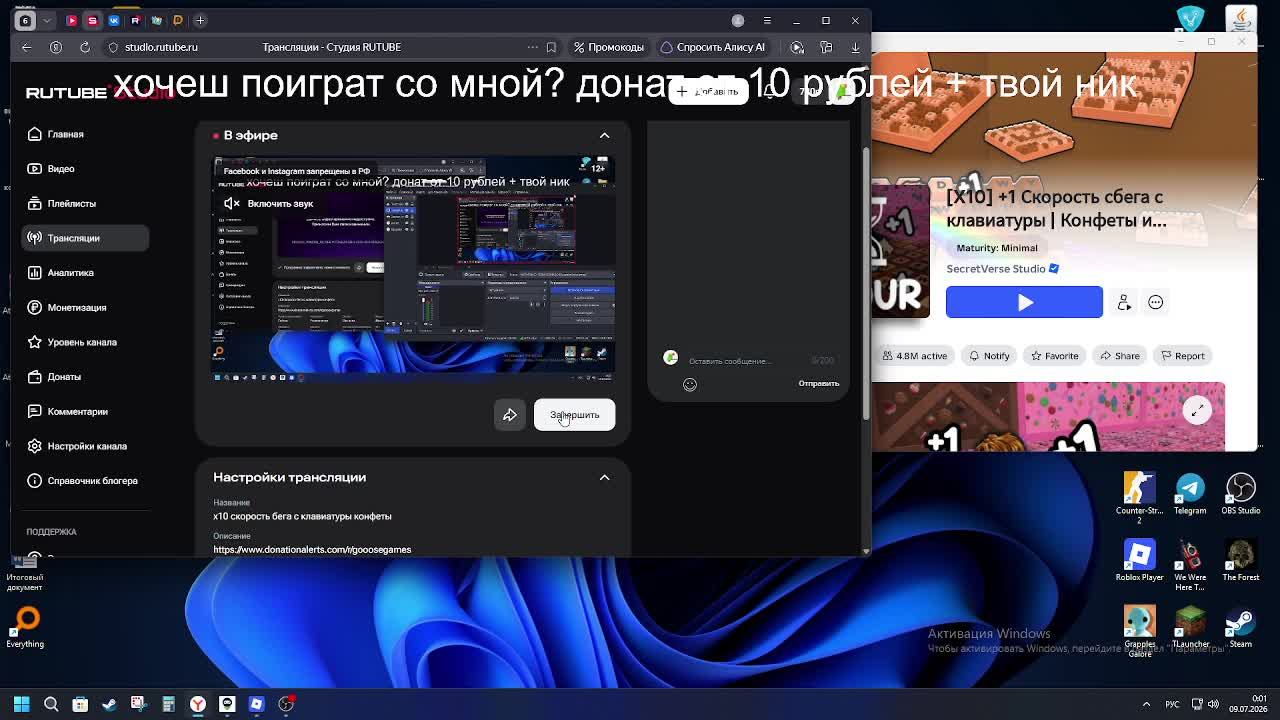Expand the Roblox game image fullscreen

(1198, 410)
